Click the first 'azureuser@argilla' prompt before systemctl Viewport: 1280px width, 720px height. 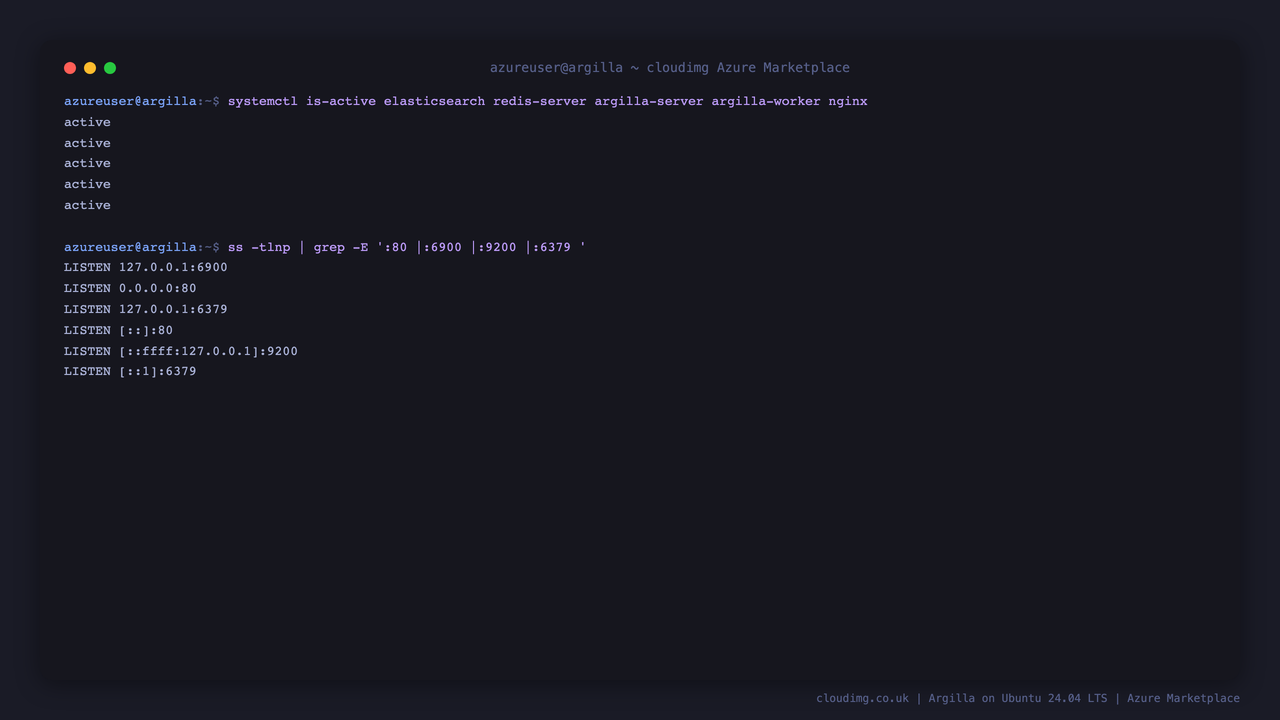click(130, 102)
